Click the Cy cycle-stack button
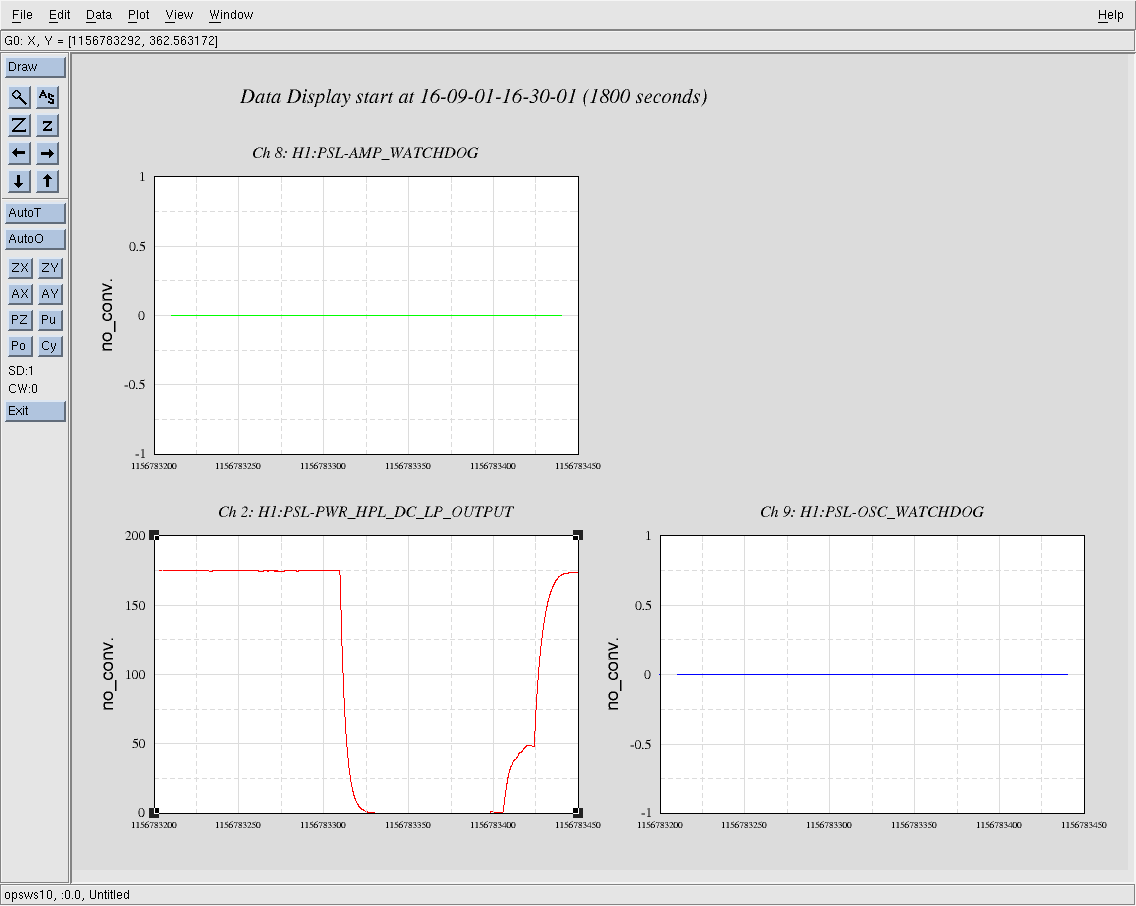The image size is (1136, 906). [x=50, y=346]
